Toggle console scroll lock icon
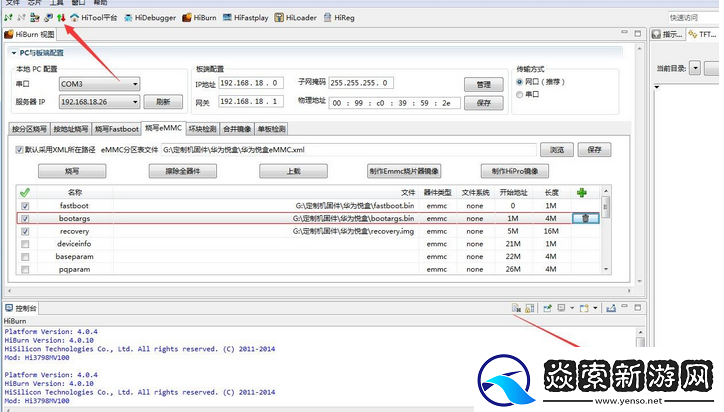Screen dimensions: 724x412 coord(530,308)
